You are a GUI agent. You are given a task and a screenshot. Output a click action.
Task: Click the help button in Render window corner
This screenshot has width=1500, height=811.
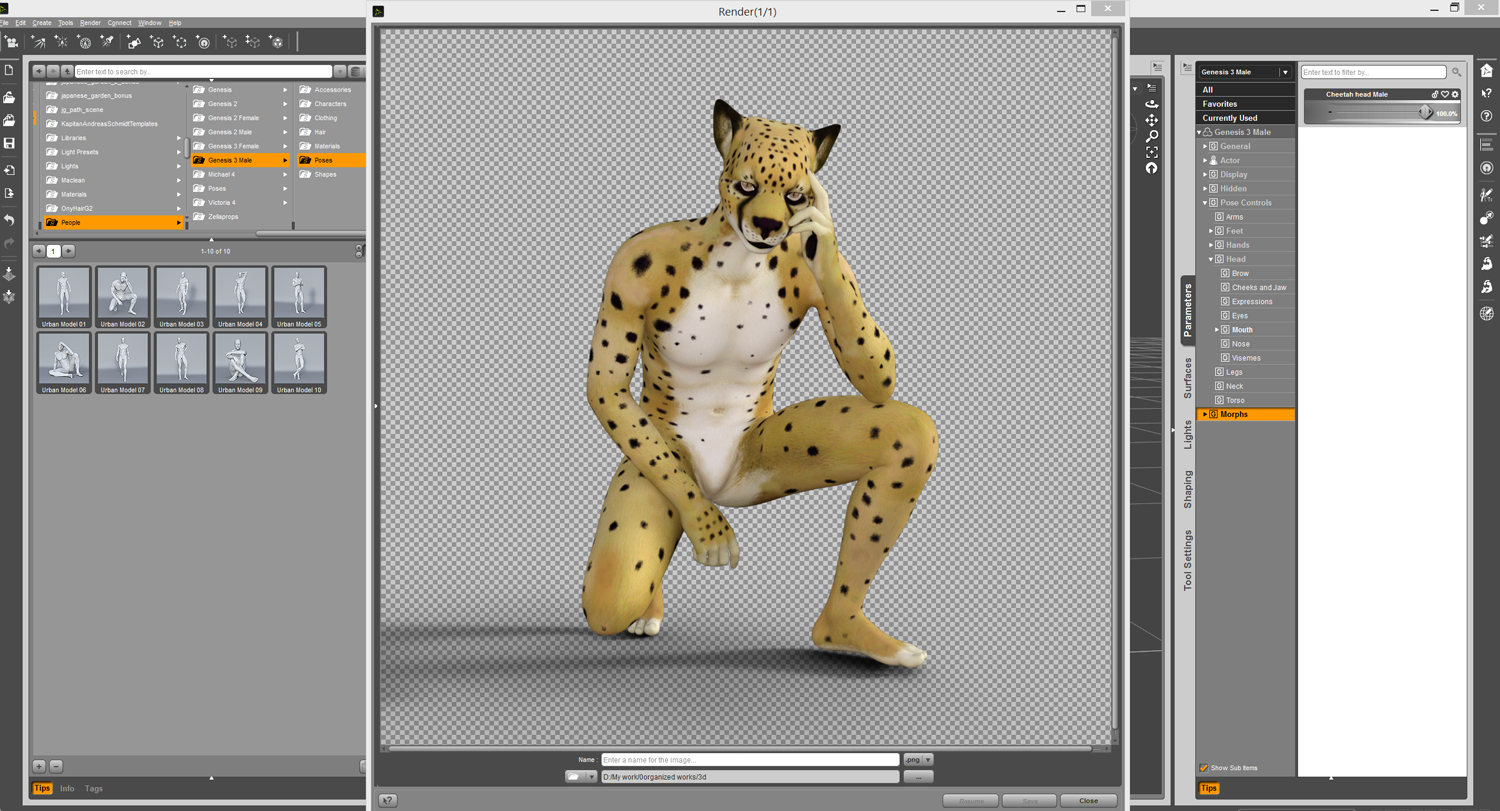[388, 800]
